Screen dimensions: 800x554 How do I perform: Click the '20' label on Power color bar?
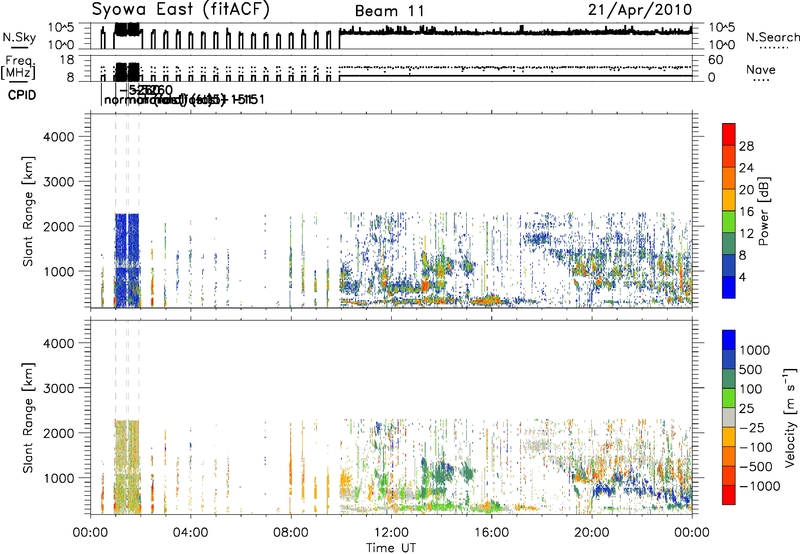746,190
